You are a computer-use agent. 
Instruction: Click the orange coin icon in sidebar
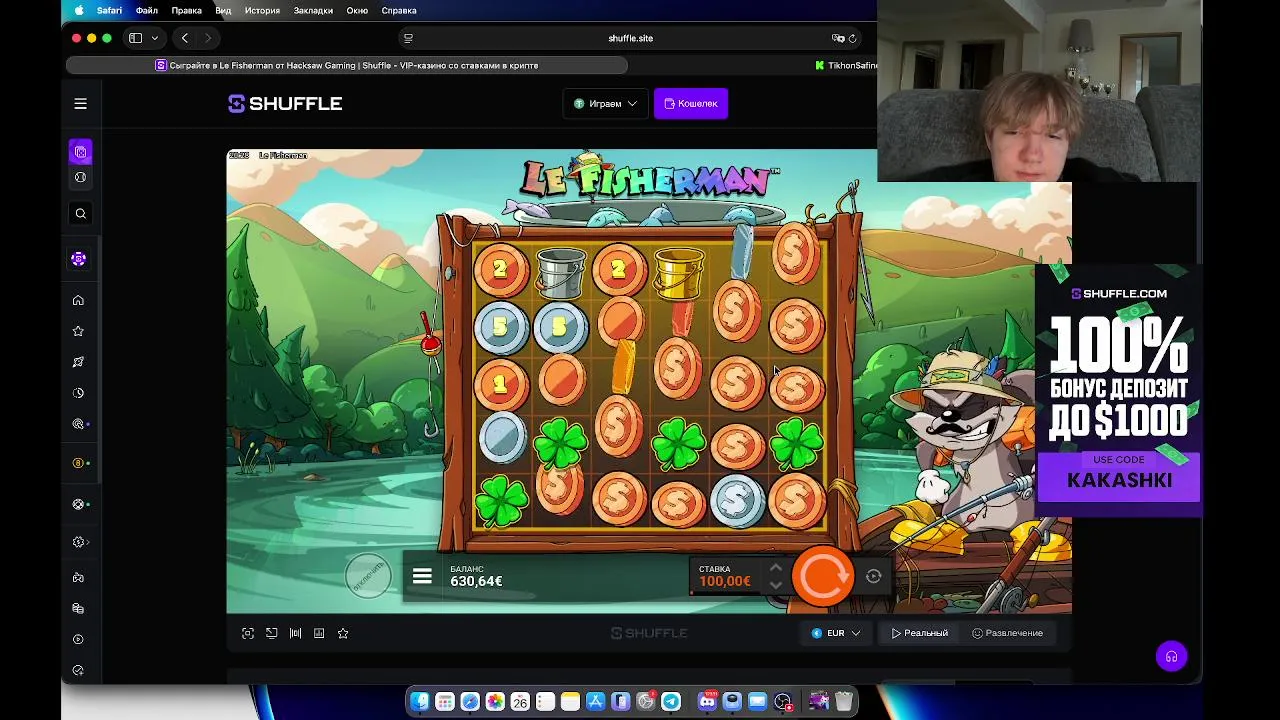[x=78, y=464]
